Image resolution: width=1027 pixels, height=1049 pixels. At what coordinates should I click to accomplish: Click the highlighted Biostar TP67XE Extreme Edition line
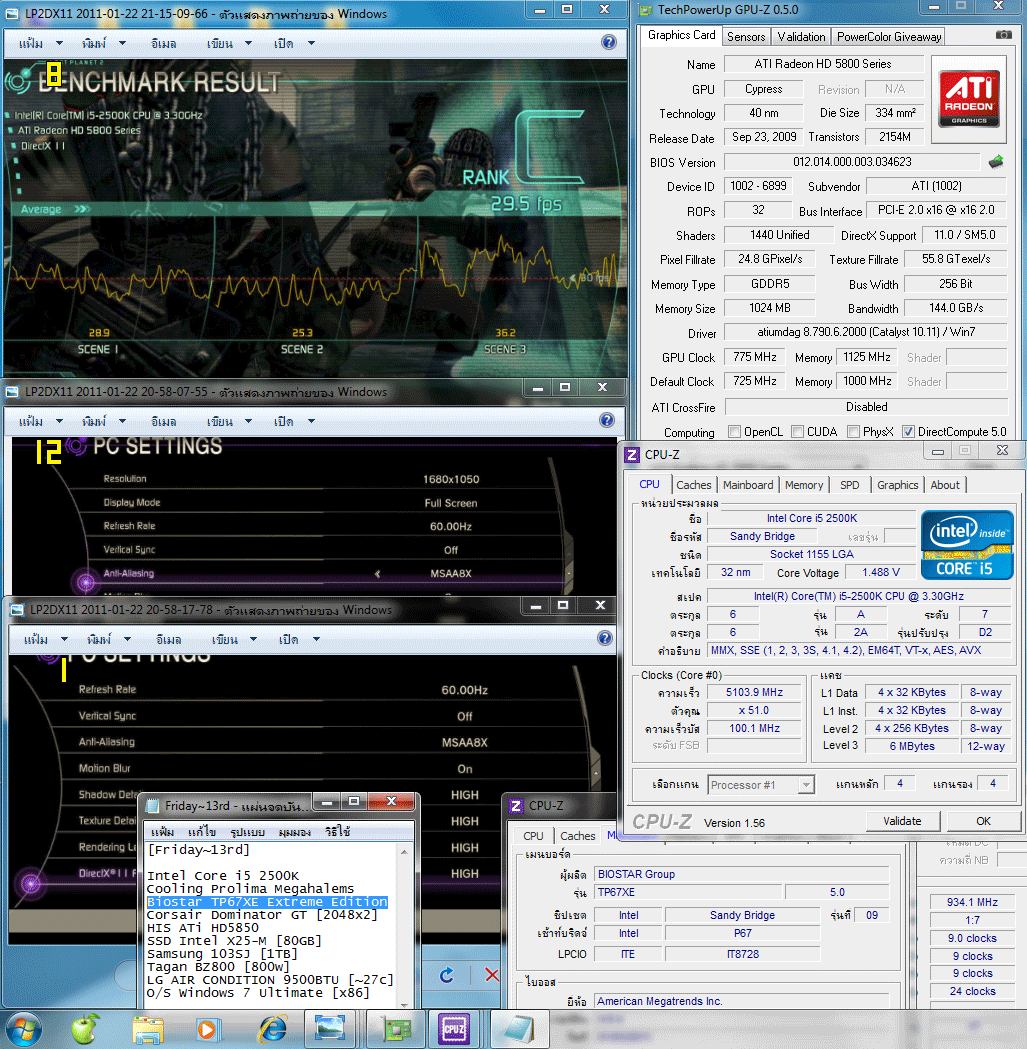267,902
